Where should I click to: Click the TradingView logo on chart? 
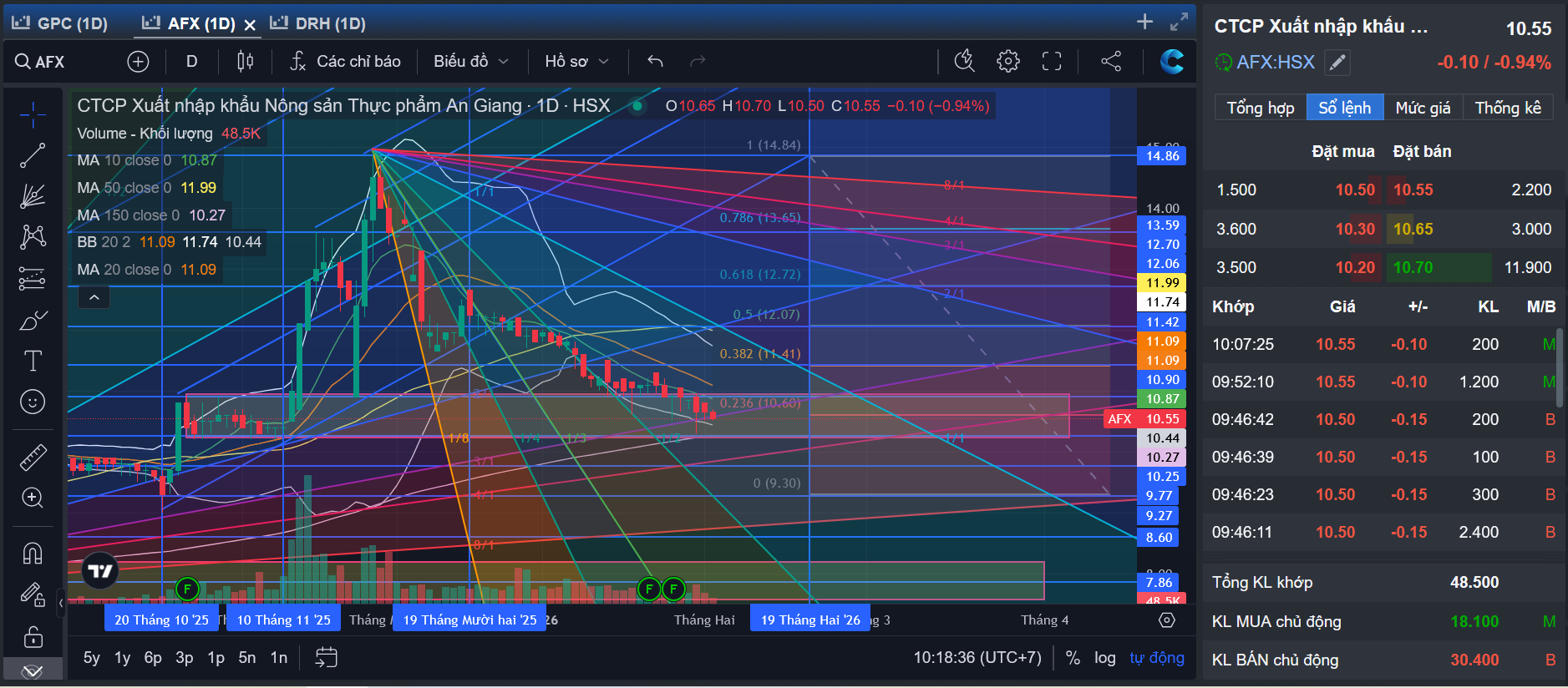[100, 571]
